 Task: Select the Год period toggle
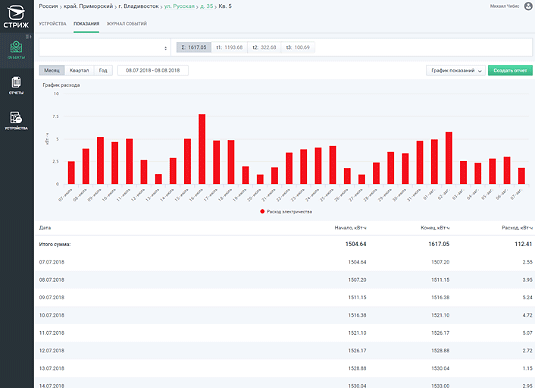pyautogui.click(x=103, y=70)
